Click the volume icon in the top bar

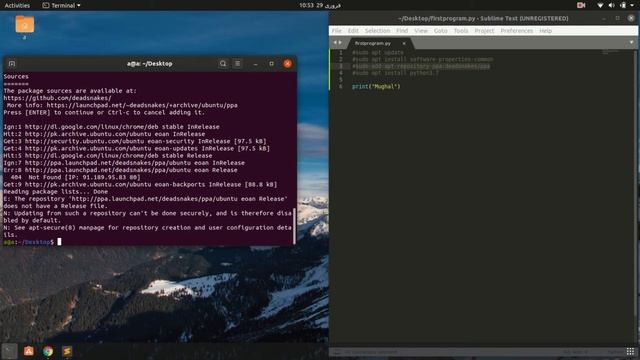pos(611,5)
